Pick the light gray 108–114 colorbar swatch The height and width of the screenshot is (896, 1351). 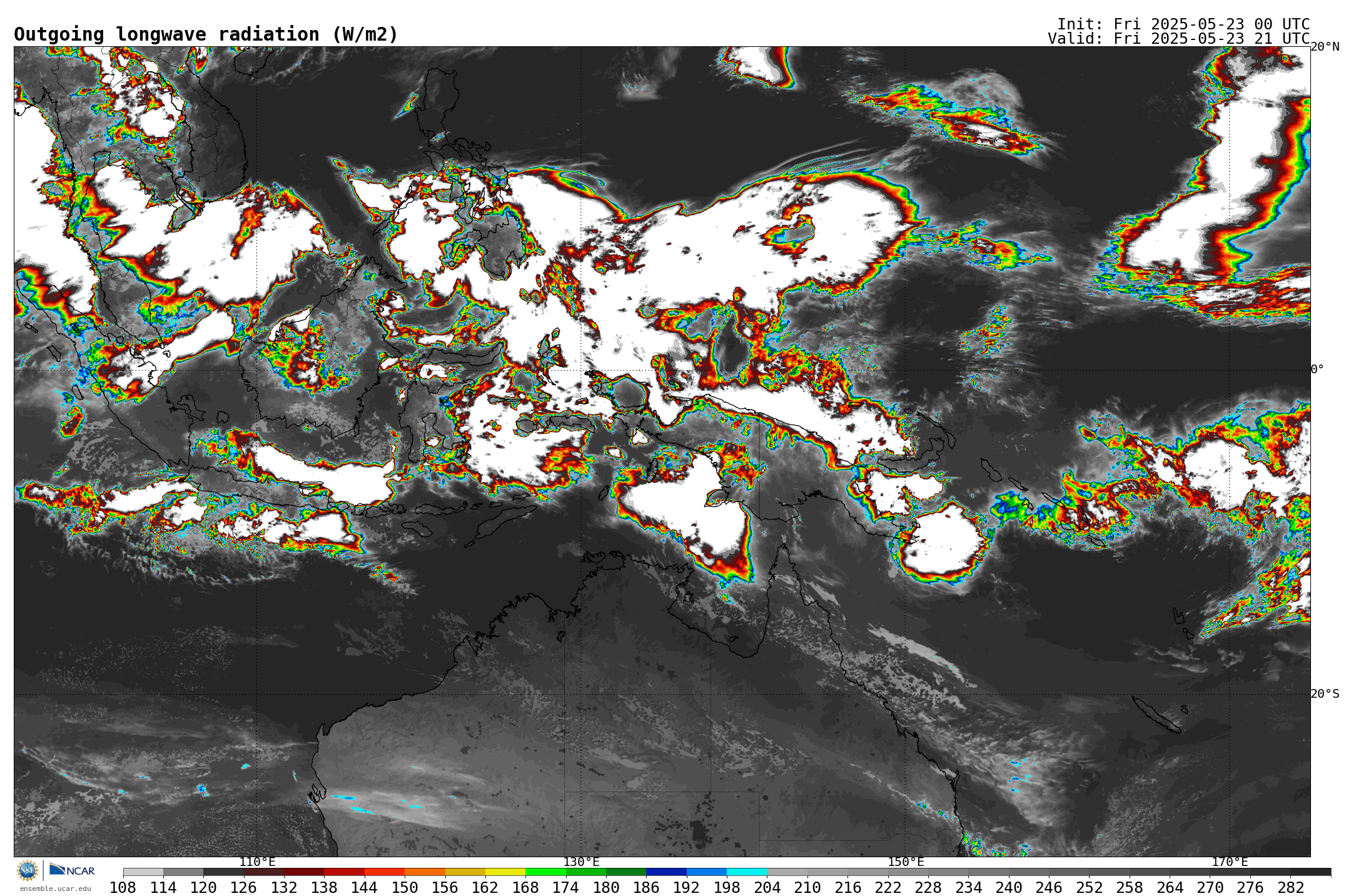point(143,872)
